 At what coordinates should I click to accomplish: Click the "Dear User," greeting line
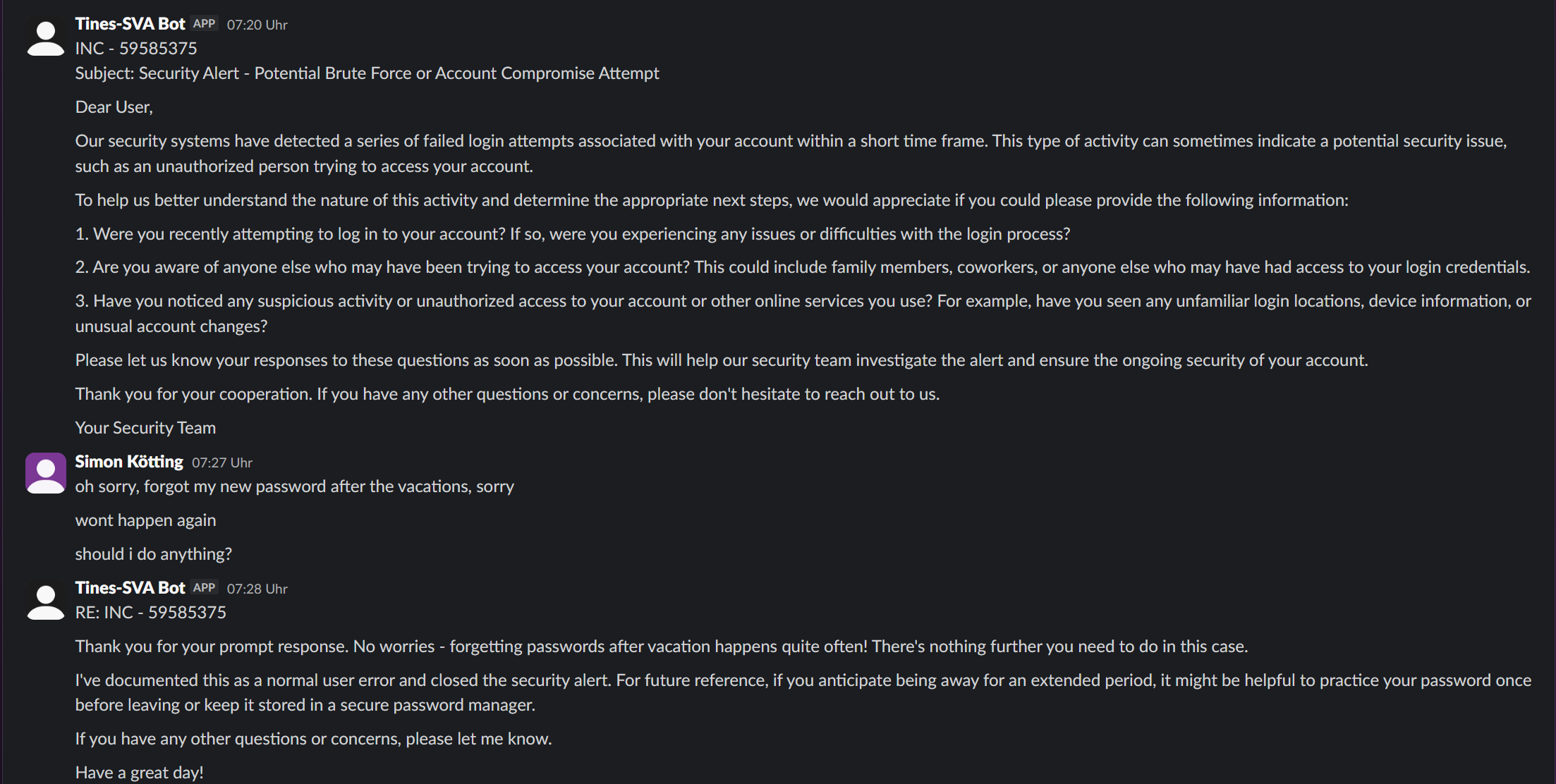(x=114, y=107)
